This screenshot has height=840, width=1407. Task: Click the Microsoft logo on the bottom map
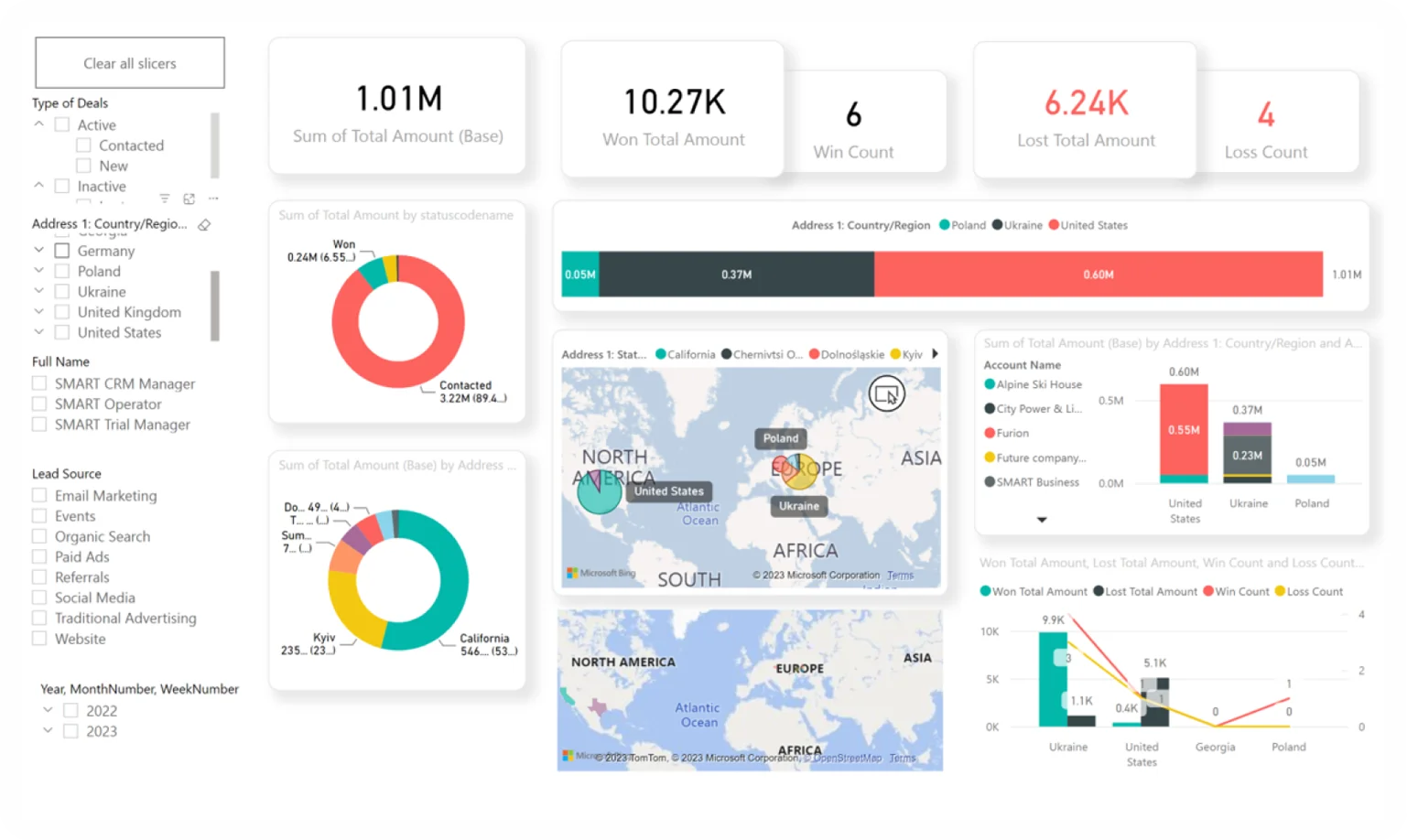567,754
